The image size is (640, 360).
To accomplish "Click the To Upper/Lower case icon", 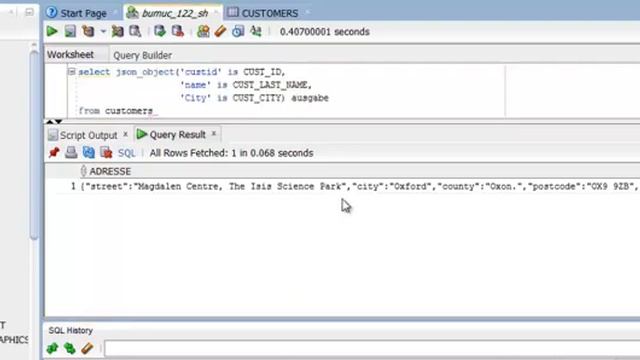I will pos(256,31).
